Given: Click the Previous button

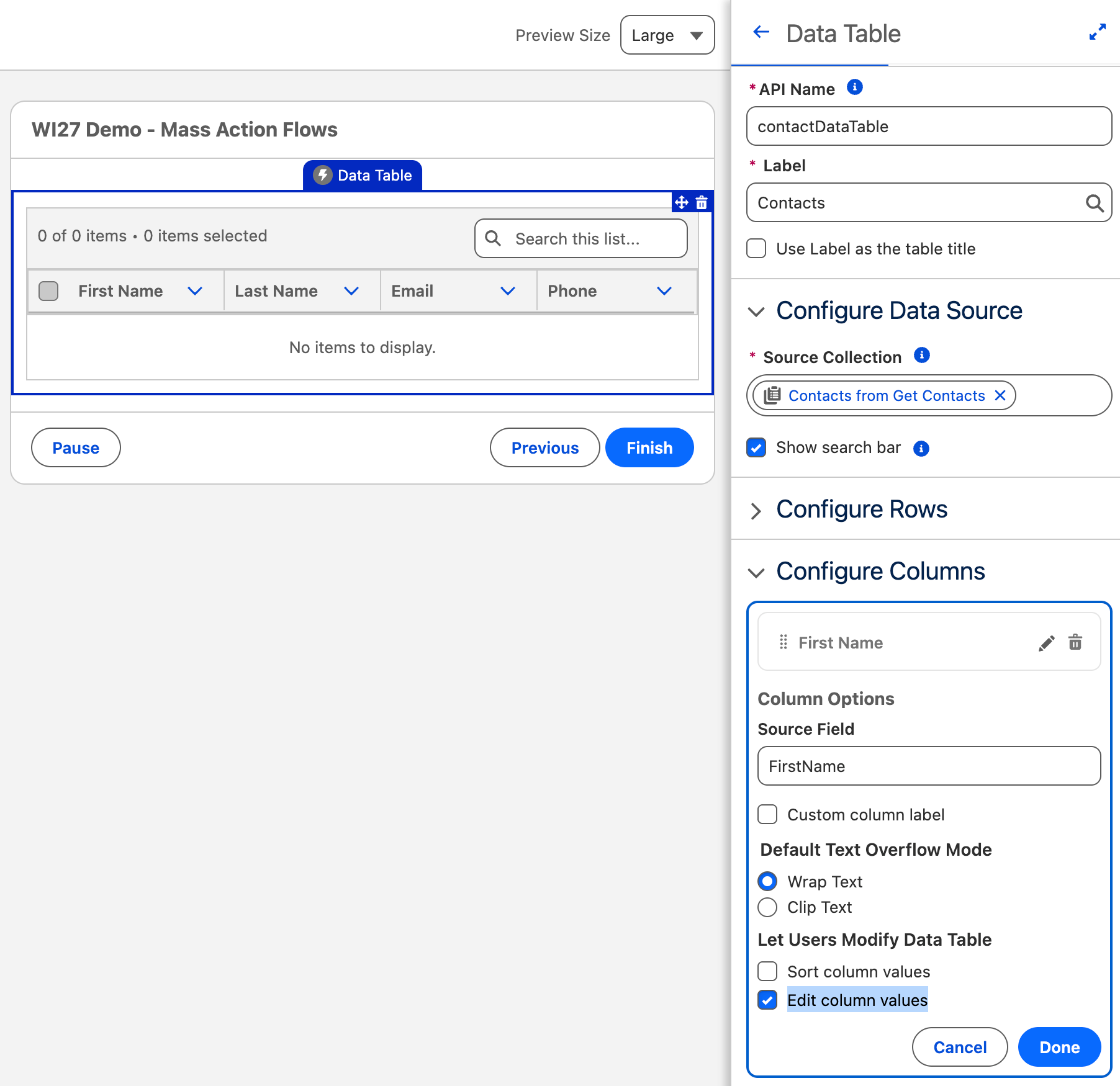Looking at the screenshot, I should (545, 447).
